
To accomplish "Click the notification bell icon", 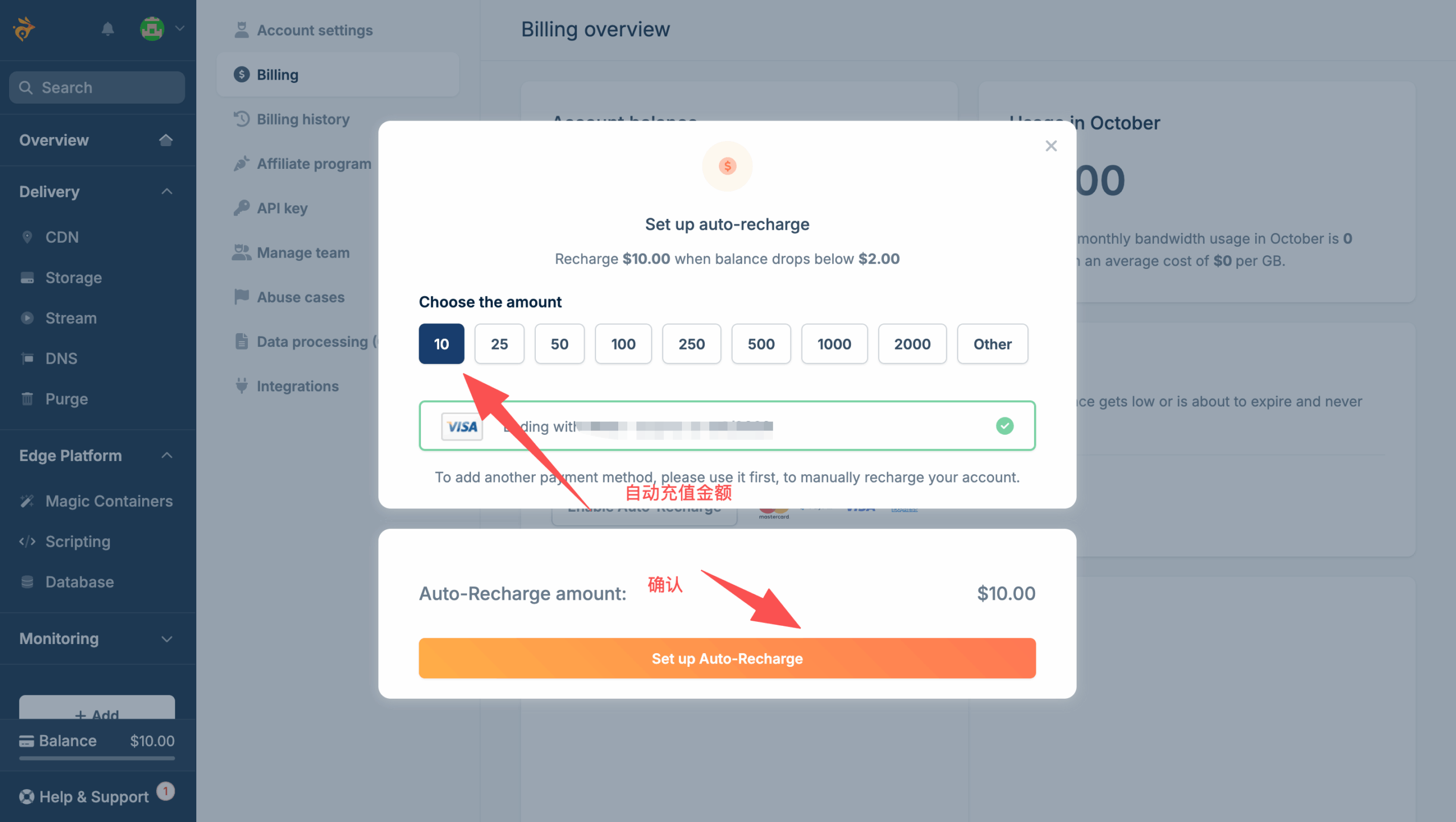I will click(107, 28).
